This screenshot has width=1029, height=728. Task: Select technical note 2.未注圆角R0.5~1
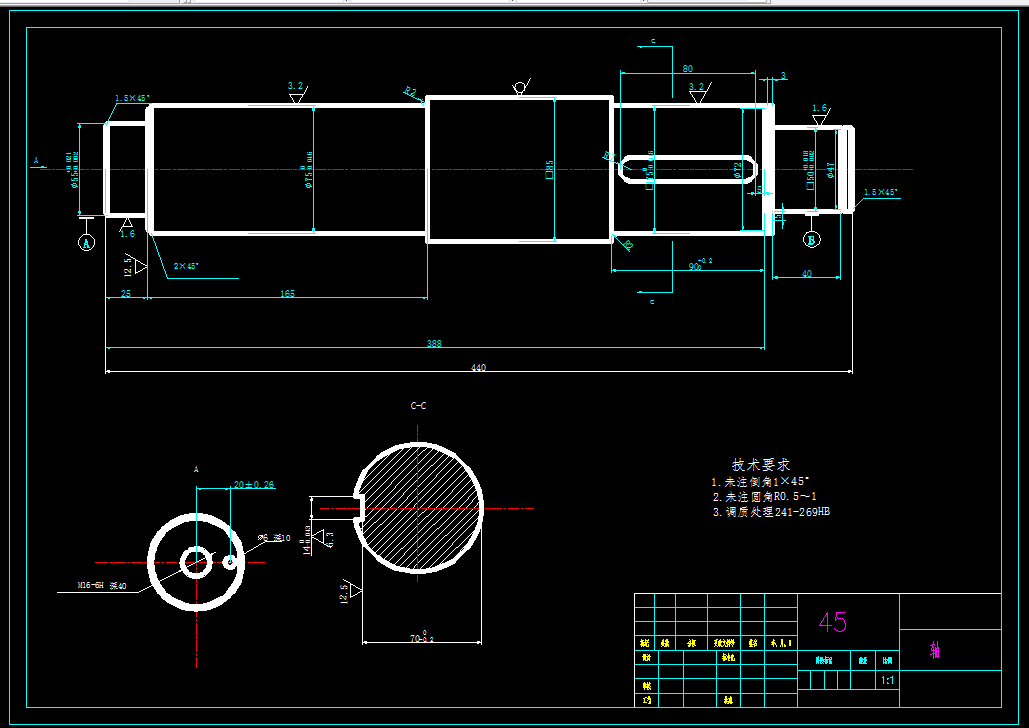[x=765, y=497]
